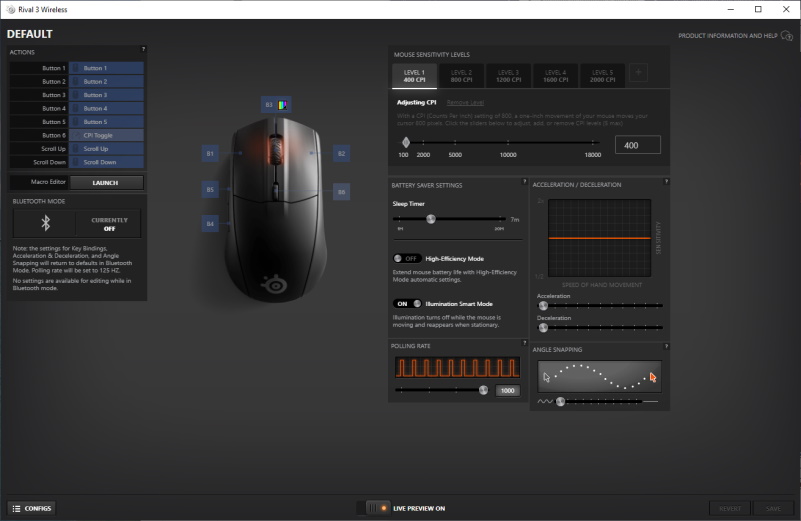Viewport: 801px width, 521px height.
Task: Launch the Macro Editor
Action: tap(106, 182)
